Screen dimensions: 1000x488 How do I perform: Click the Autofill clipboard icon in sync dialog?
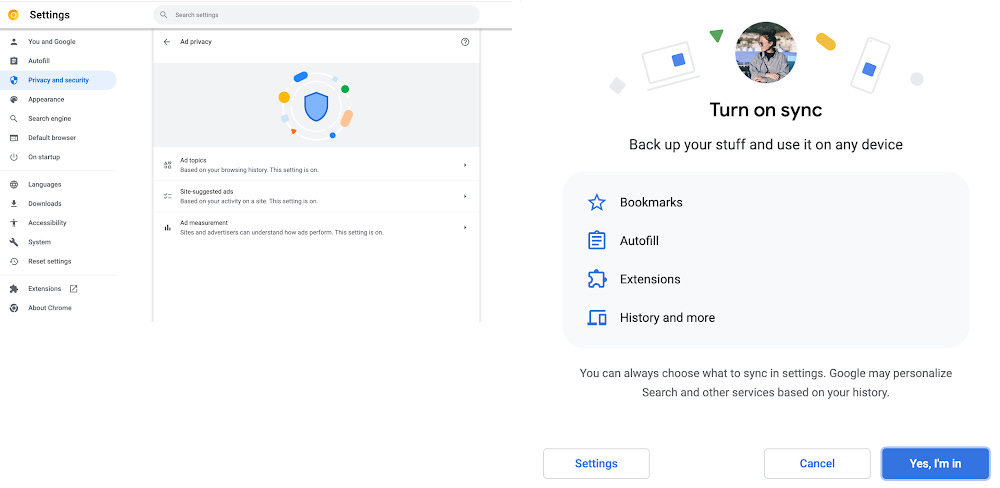(596, 240)
